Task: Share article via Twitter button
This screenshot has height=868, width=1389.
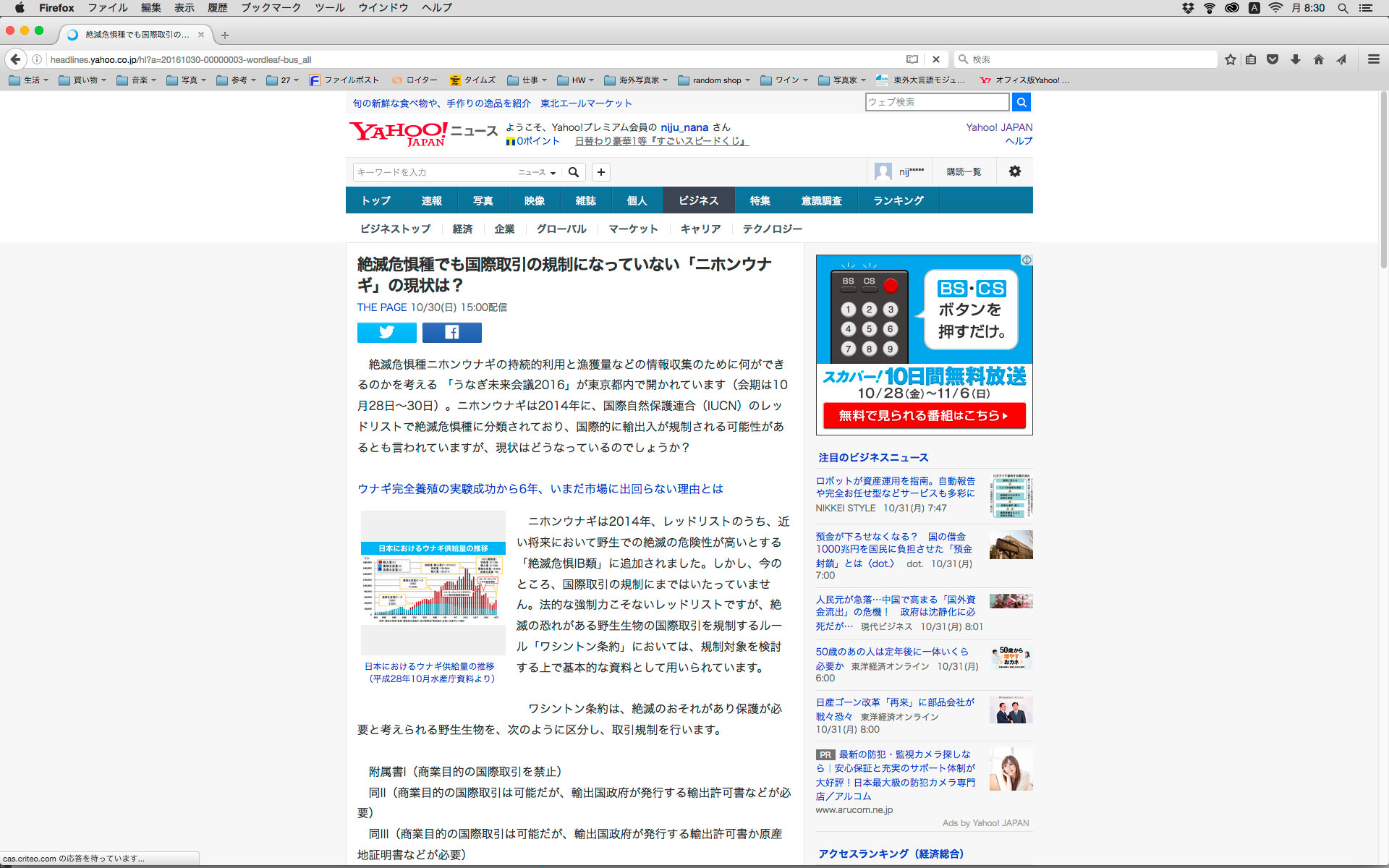Action: click(386, 332)
